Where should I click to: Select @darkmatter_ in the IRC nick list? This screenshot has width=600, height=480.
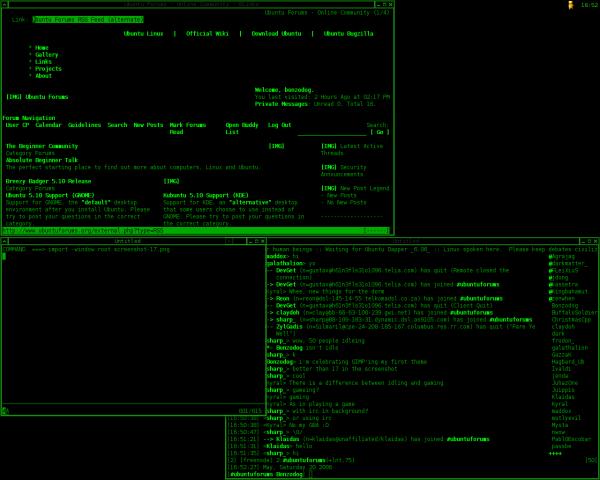click(568, 264)
